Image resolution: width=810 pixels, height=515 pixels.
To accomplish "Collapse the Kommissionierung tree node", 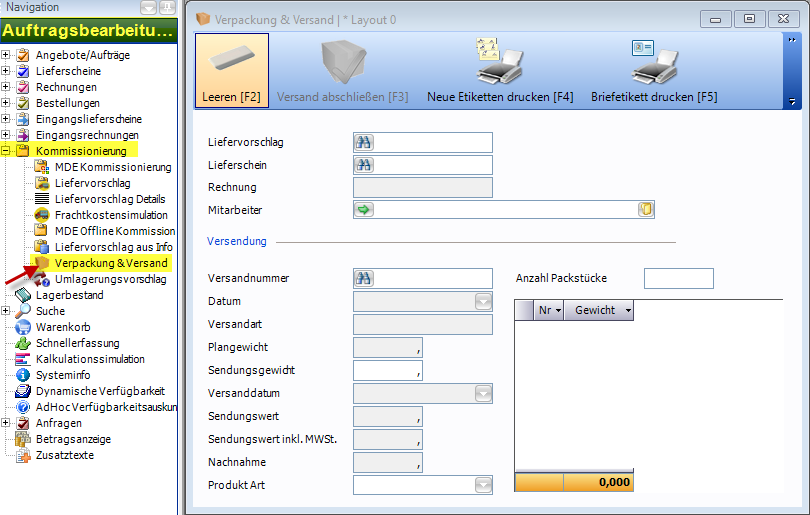I will [x=7, y=151].
